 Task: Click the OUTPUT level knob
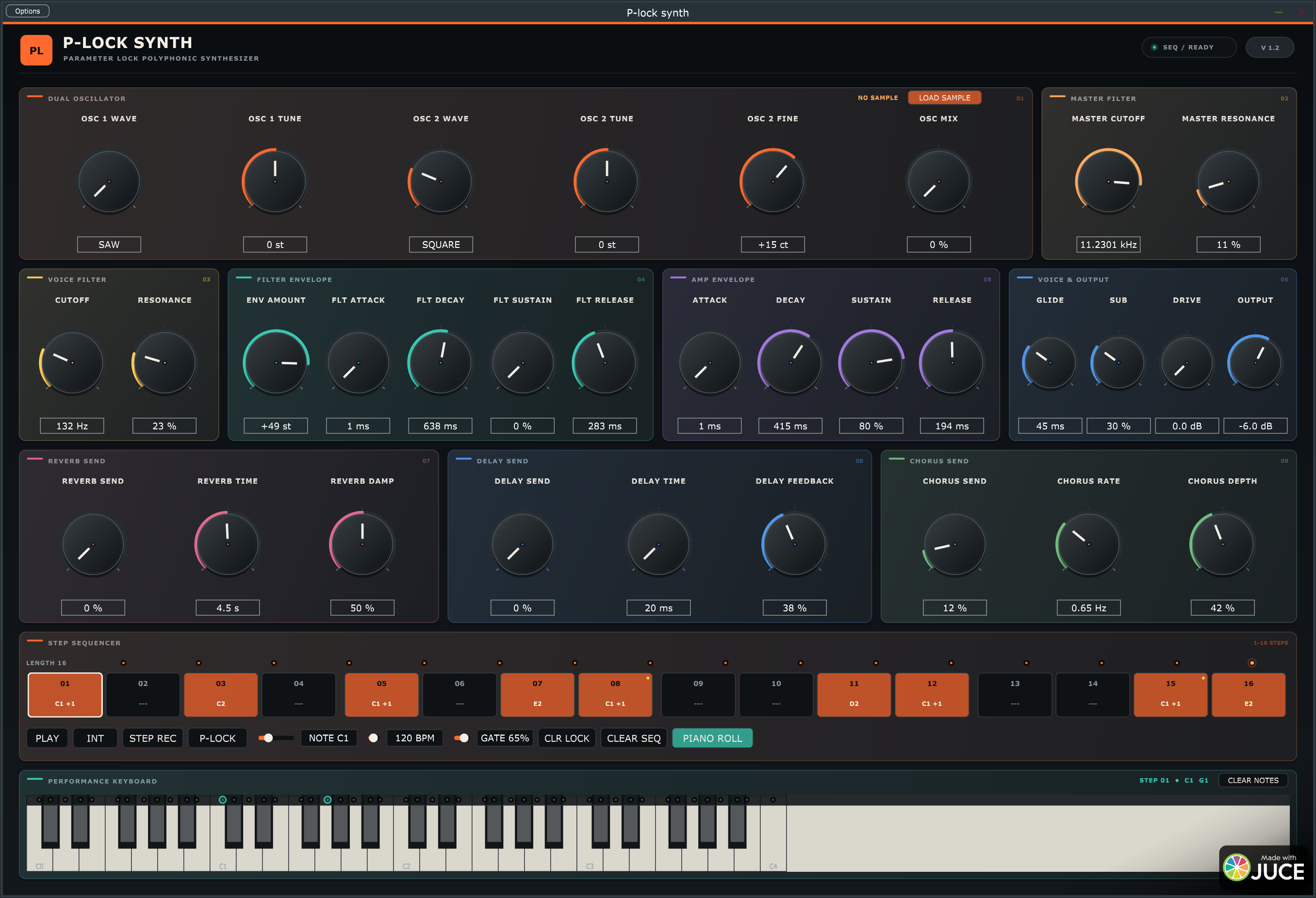tap(1255, 362)
